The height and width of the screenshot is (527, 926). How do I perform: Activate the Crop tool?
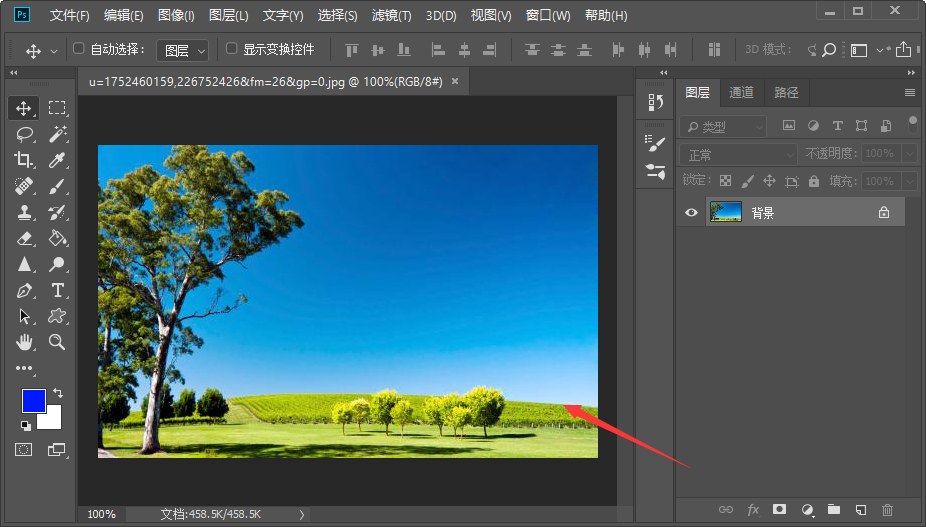(x=24, y=160)
